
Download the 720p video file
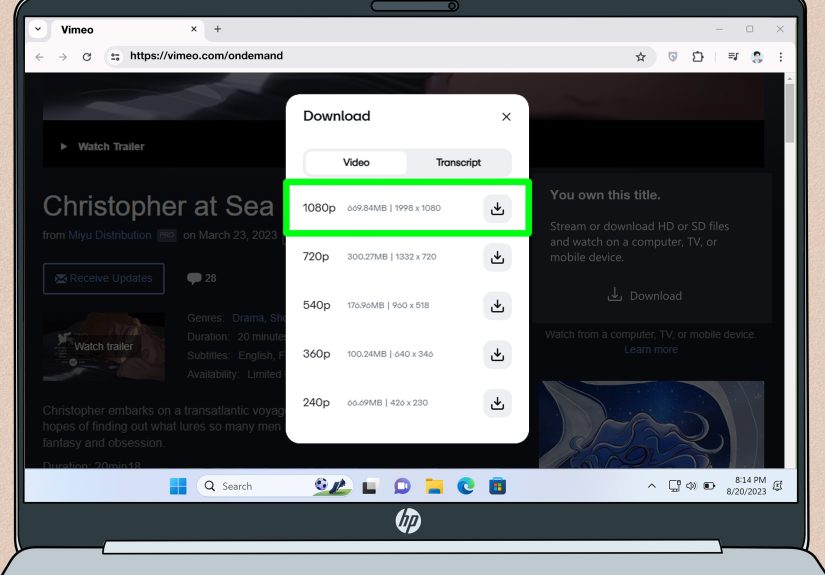pos(497,257)
